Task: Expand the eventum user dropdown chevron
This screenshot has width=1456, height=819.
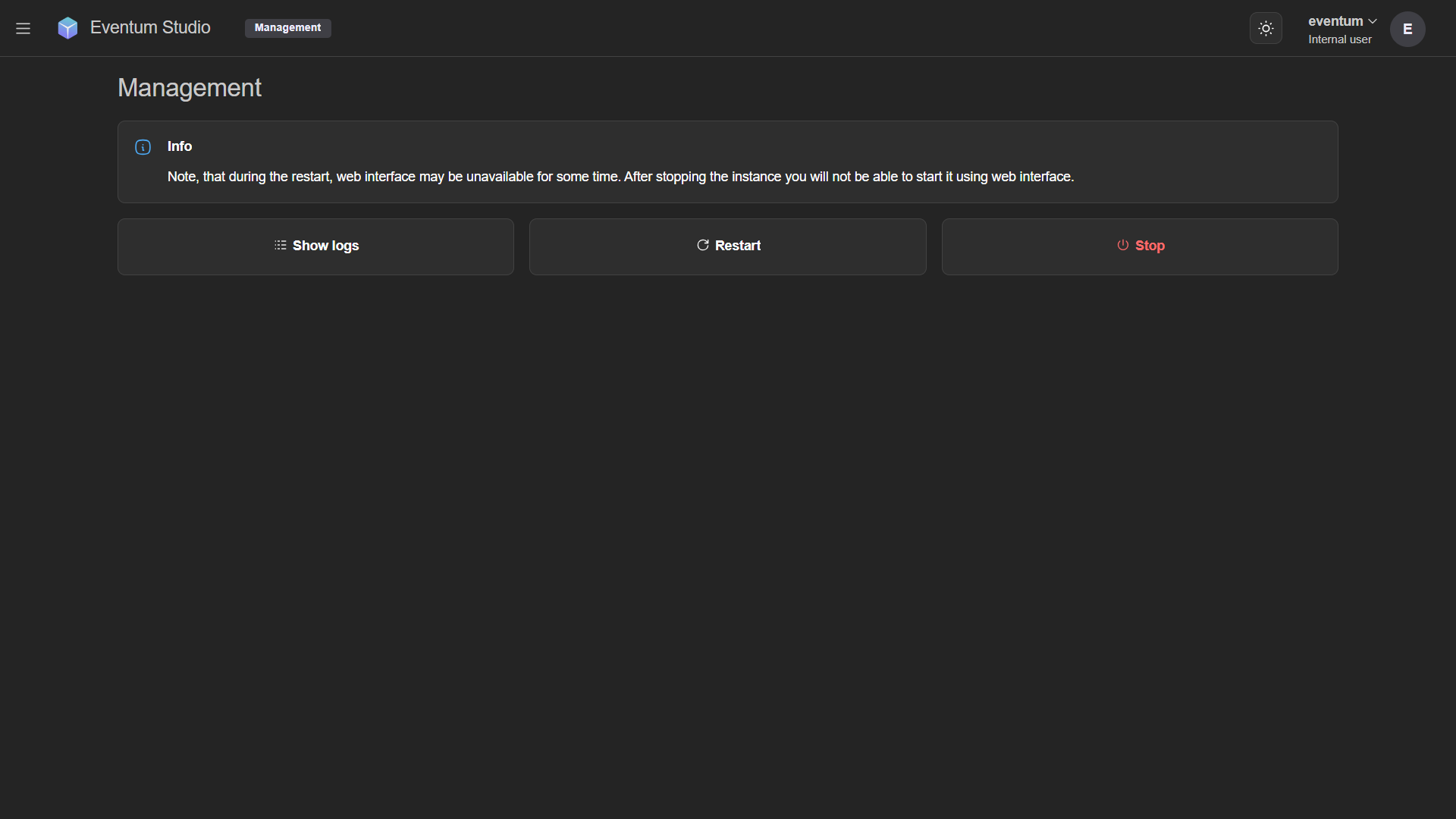Action: click(x=1373, y=21)
